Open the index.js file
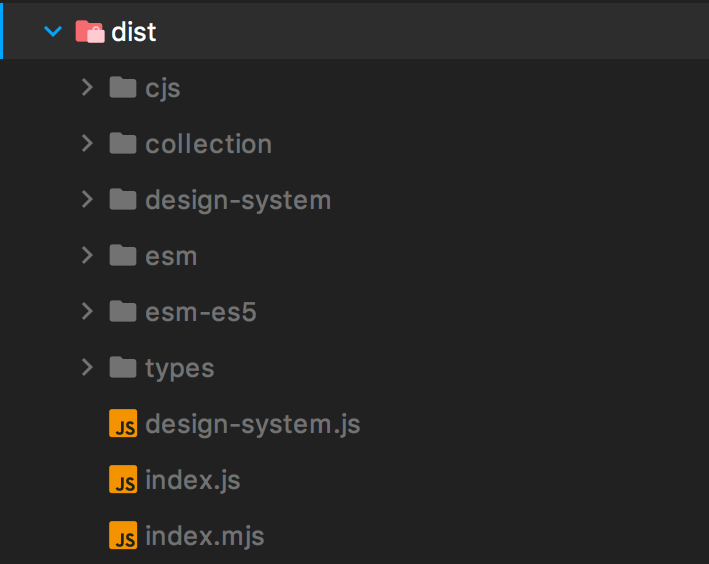Screen dimensions: 709x564 193,480
